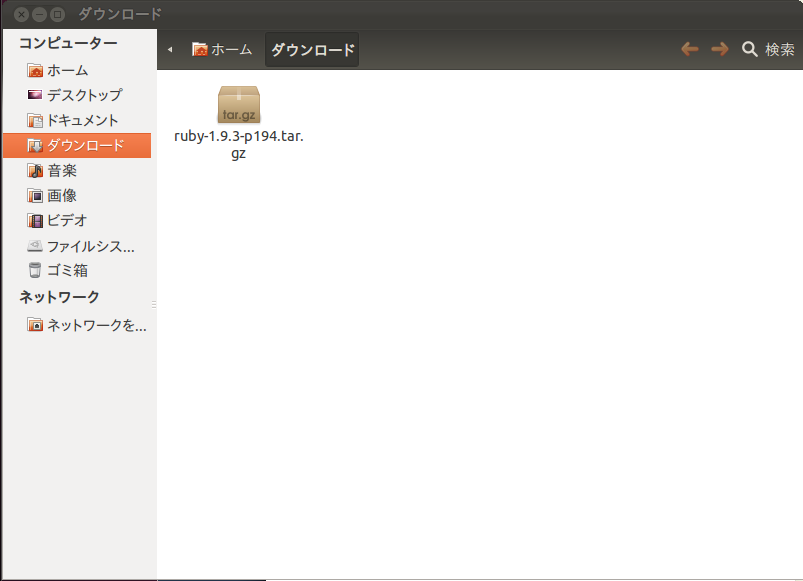The height and width of the screenshot is (581, 803).
Task: Select ruby-1.9.3-p194.tar.gz file name
Action: pos(239,145)
